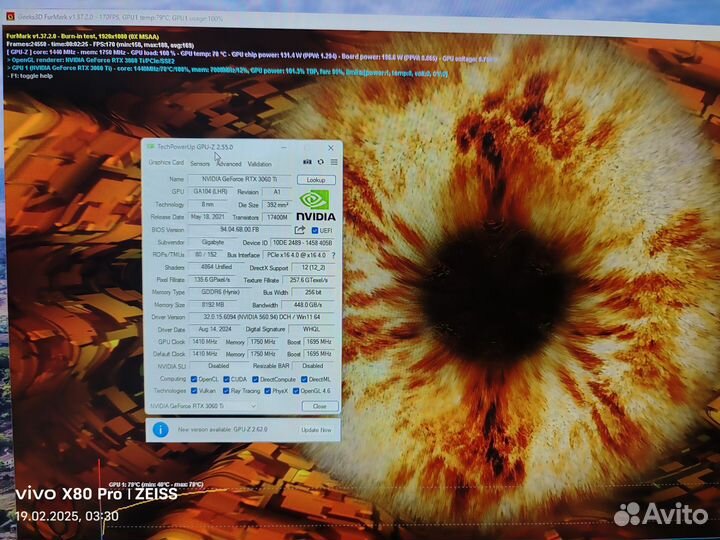Click the Bus Interface PCIe x16 4.0 field
The width and height of the screenshot is (720, 540).
click(x=296, y=255)
